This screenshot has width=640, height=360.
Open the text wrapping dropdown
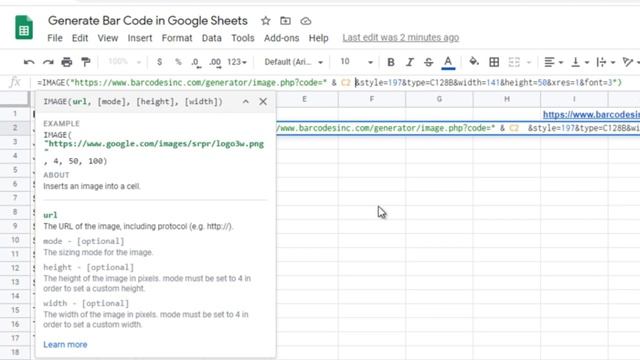606,62
